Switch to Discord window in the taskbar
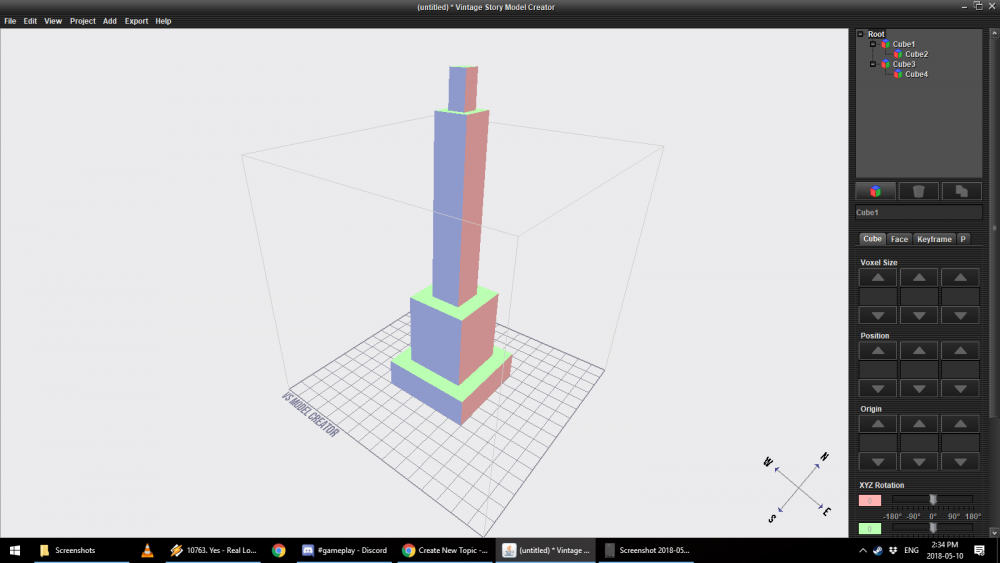 tap(345, 550)
